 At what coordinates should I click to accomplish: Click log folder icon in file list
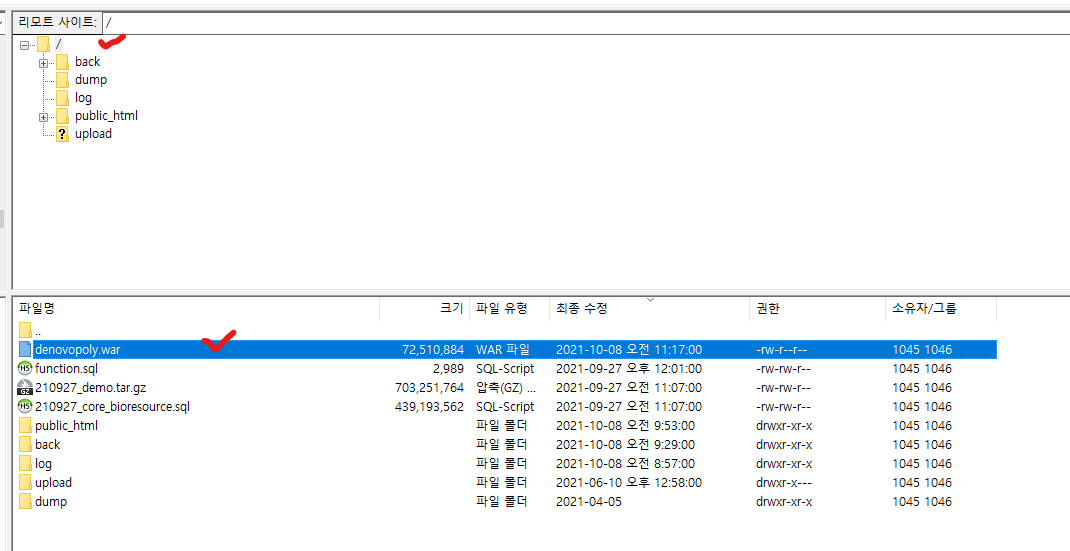pos(25,464)
